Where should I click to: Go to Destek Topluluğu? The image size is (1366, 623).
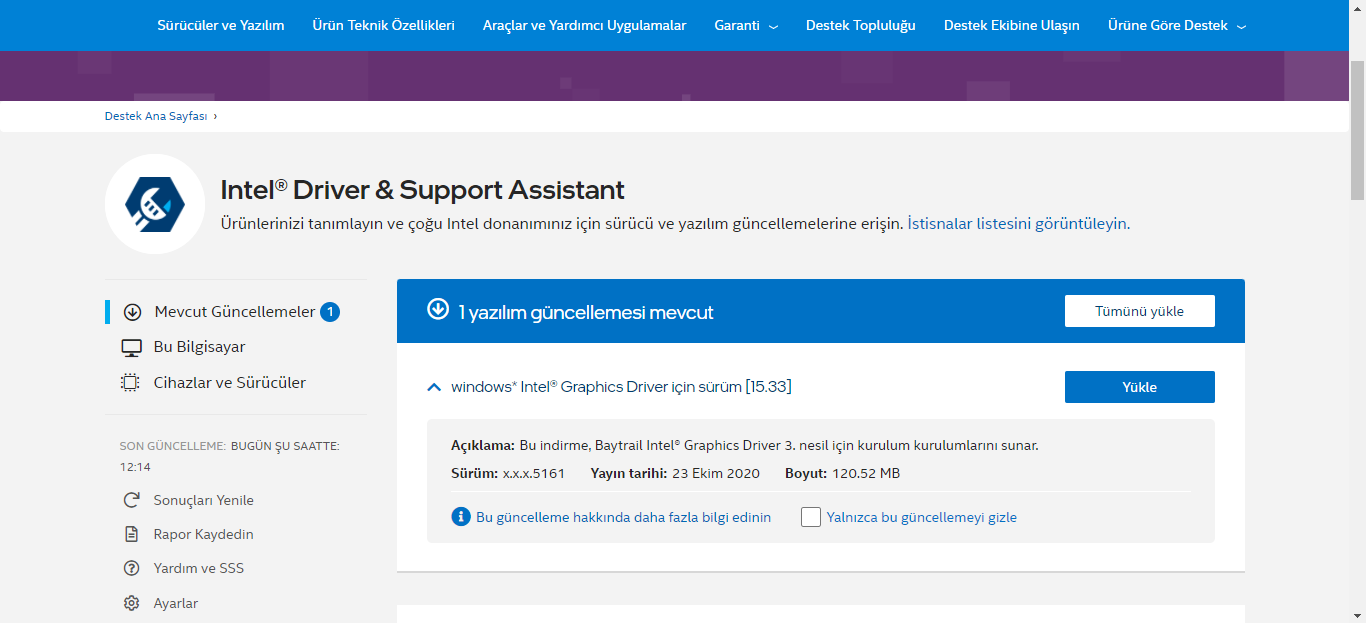tap(861, 25)
